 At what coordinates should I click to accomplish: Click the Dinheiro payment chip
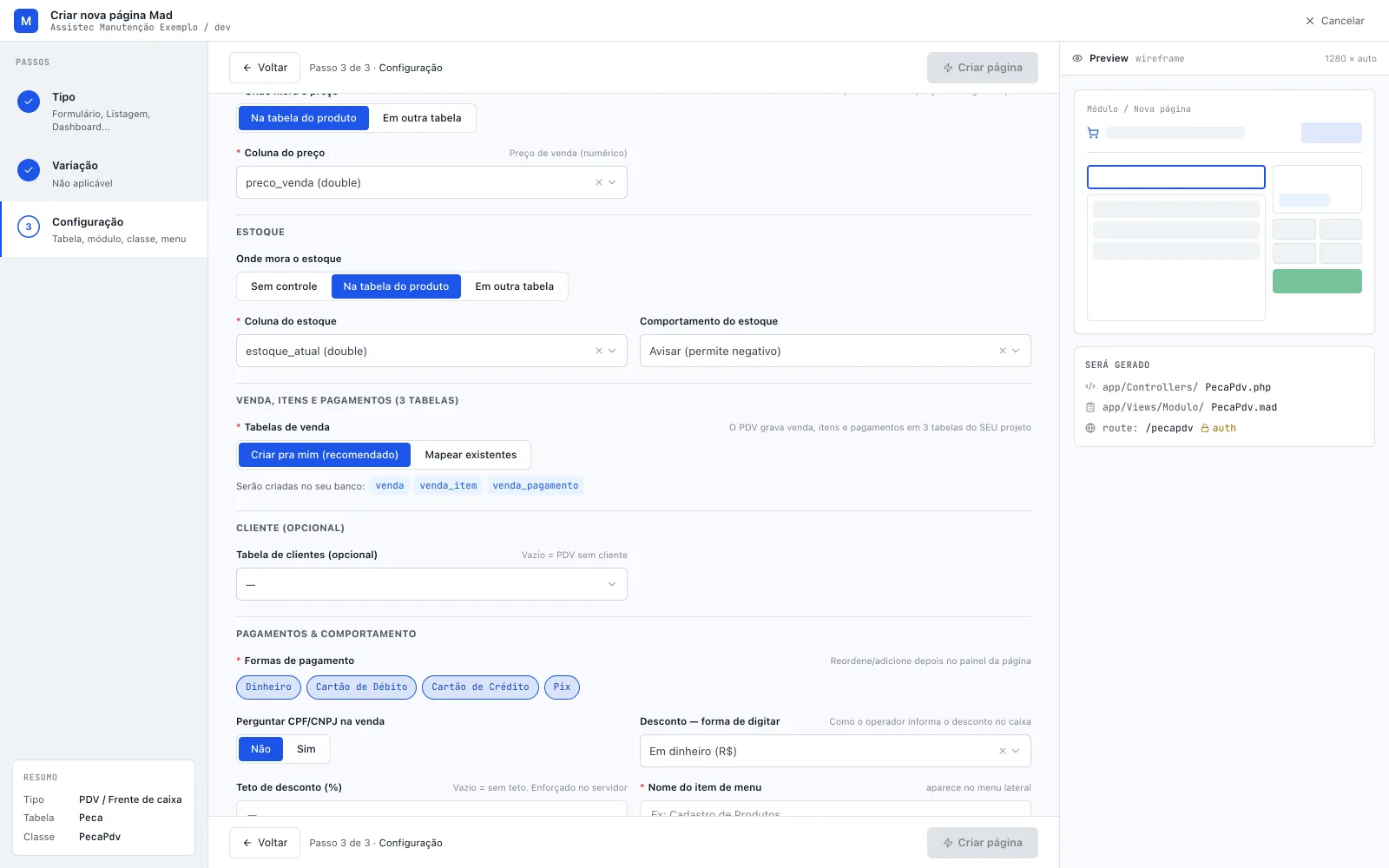point(268,687)
